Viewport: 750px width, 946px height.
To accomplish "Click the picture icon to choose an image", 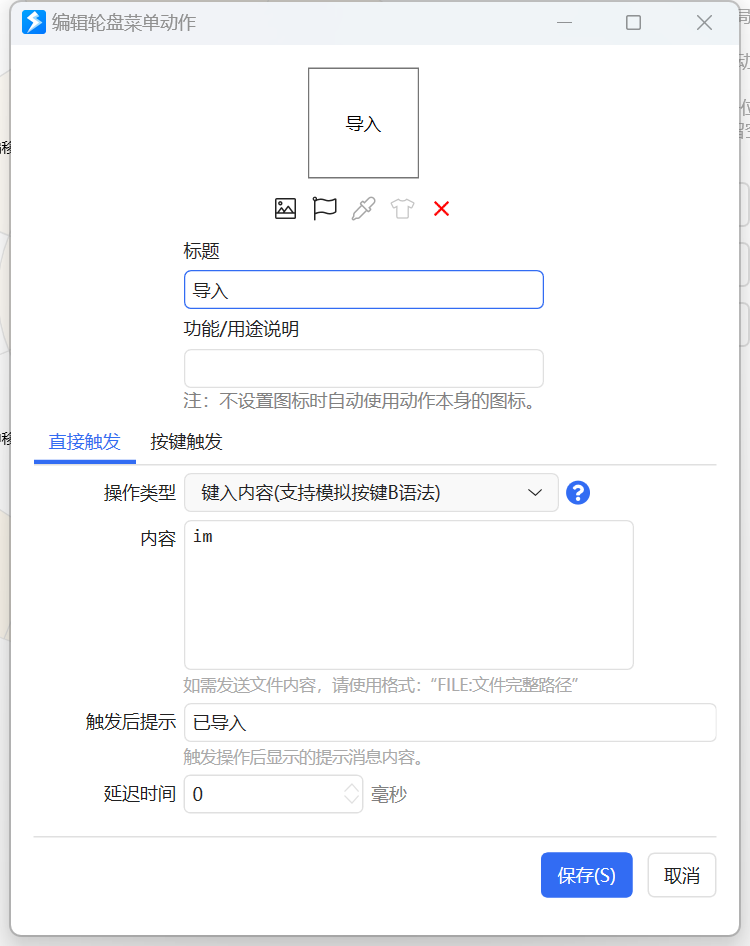I will 285,209.
